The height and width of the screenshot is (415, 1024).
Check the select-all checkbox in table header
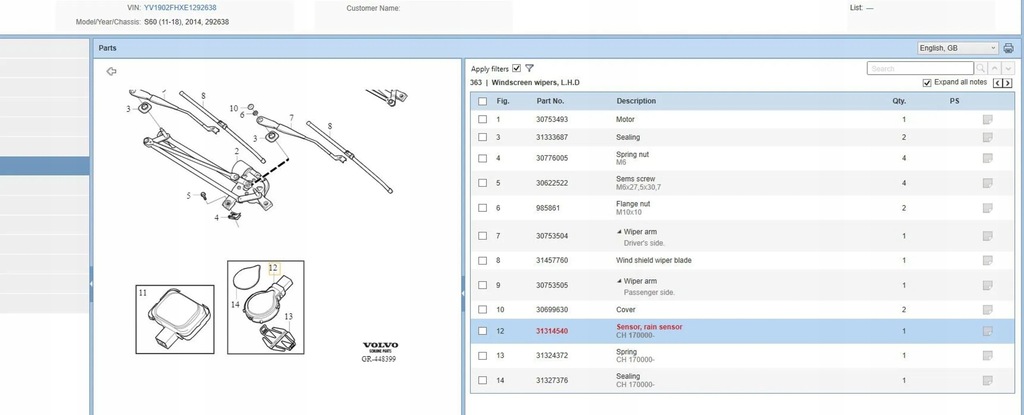coord(482,101)
